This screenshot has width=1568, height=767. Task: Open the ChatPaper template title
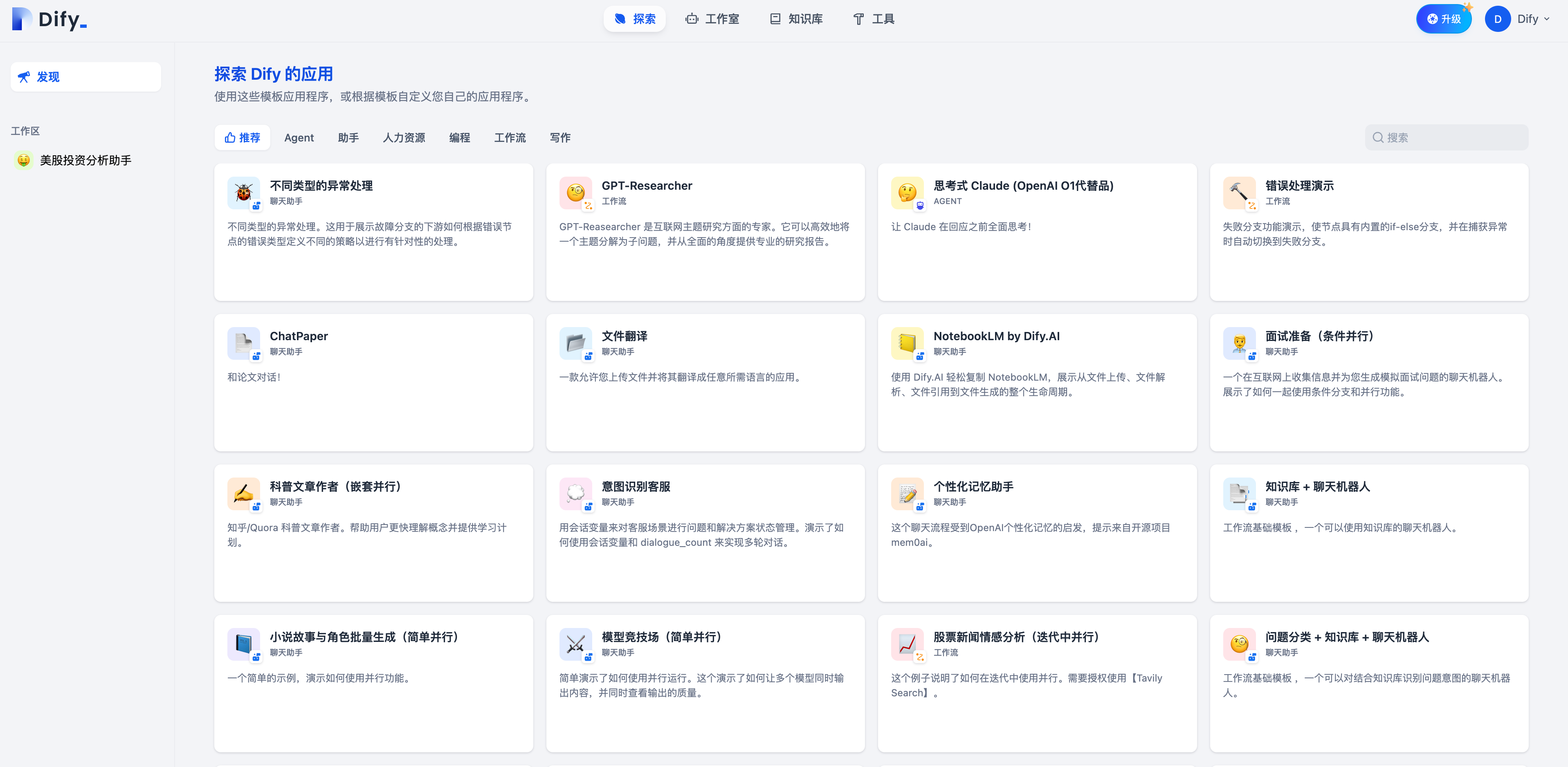tap(298, 336)
